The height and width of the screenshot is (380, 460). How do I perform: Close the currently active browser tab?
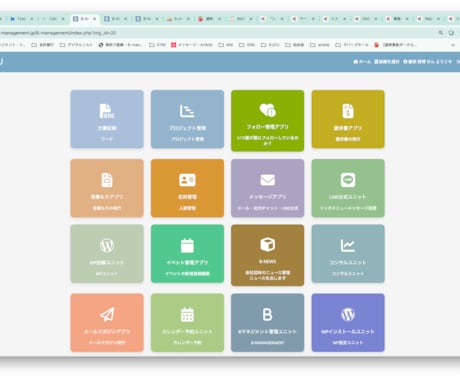(94, 19)
